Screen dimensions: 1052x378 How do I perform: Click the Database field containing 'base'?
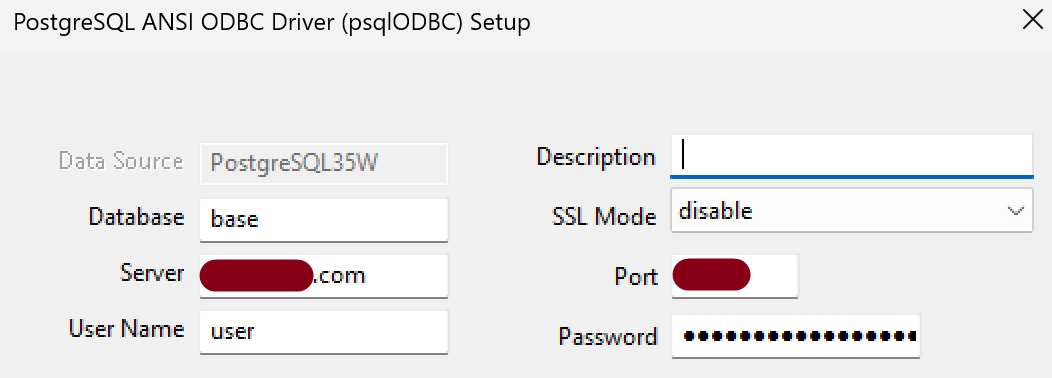click(x=323, y=220)
